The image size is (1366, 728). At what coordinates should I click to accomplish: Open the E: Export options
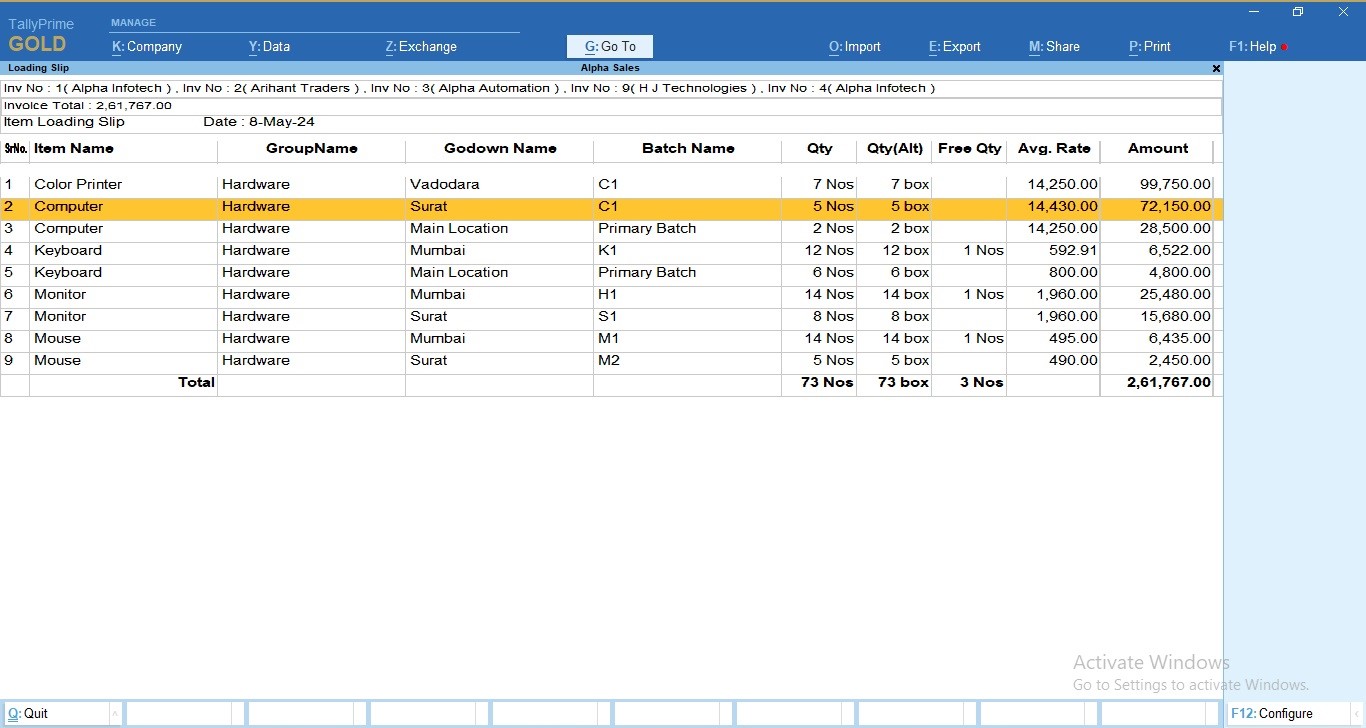click(953, 46)
